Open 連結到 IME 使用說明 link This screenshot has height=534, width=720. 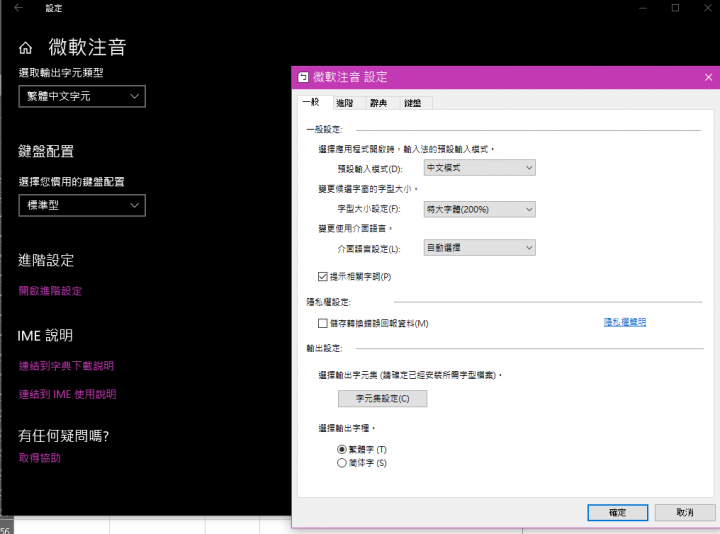[68, 394]
